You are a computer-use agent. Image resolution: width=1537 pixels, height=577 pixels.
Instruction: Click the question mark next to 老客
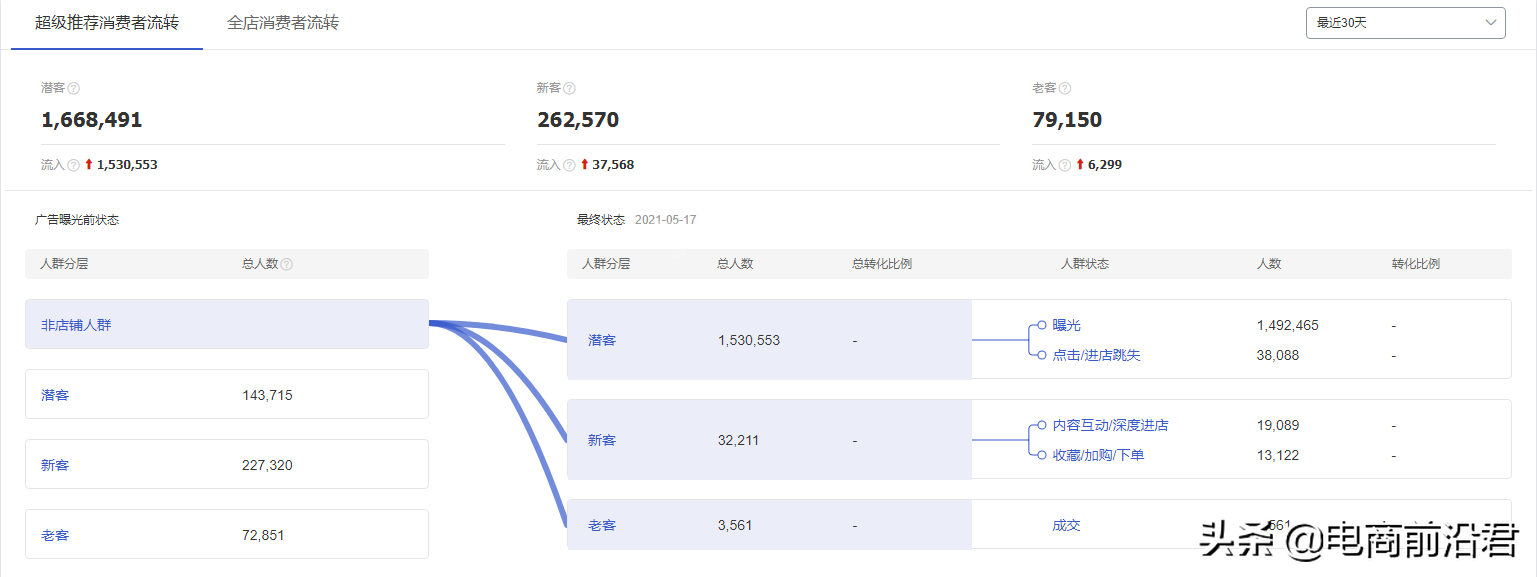coord(1065,87)
